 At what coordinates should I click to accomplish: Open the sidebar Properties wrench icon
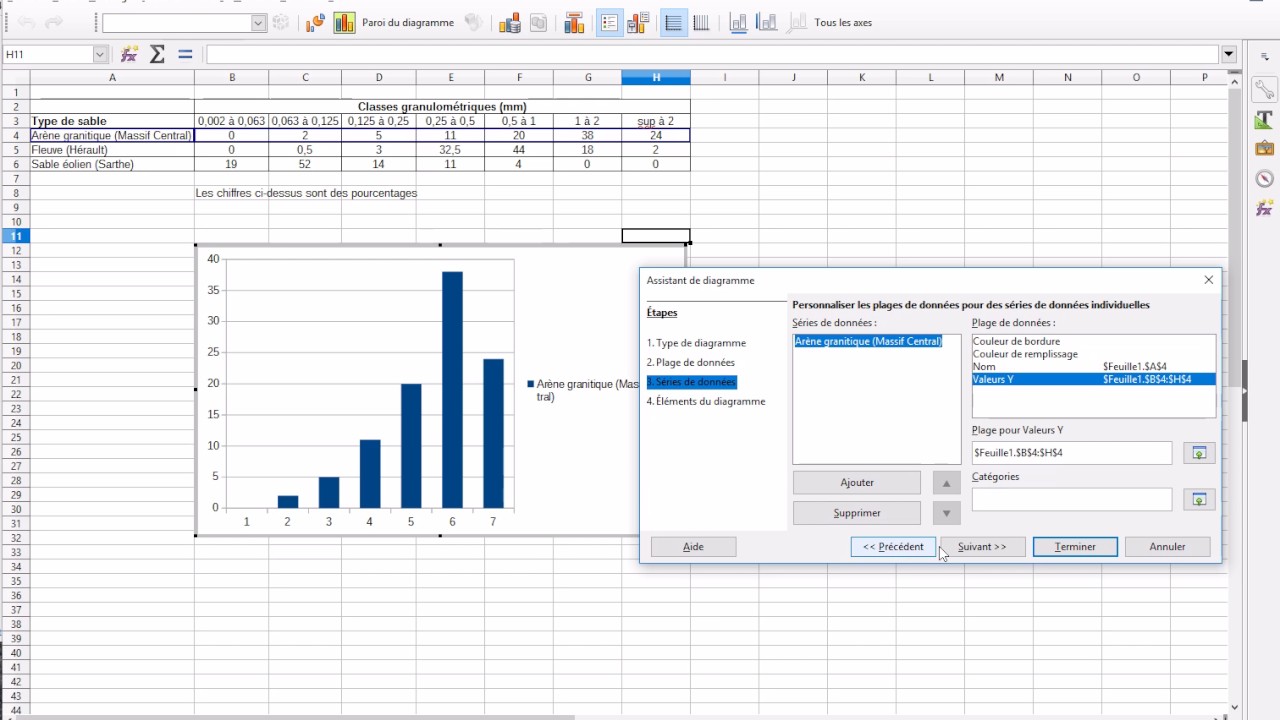(x=1265, y=89)
